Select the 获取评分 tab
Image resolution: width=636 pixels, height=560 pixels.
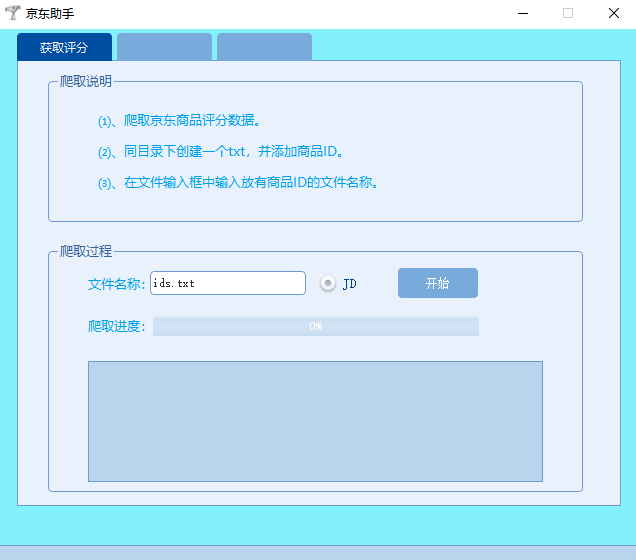click(x=64, y=47)
